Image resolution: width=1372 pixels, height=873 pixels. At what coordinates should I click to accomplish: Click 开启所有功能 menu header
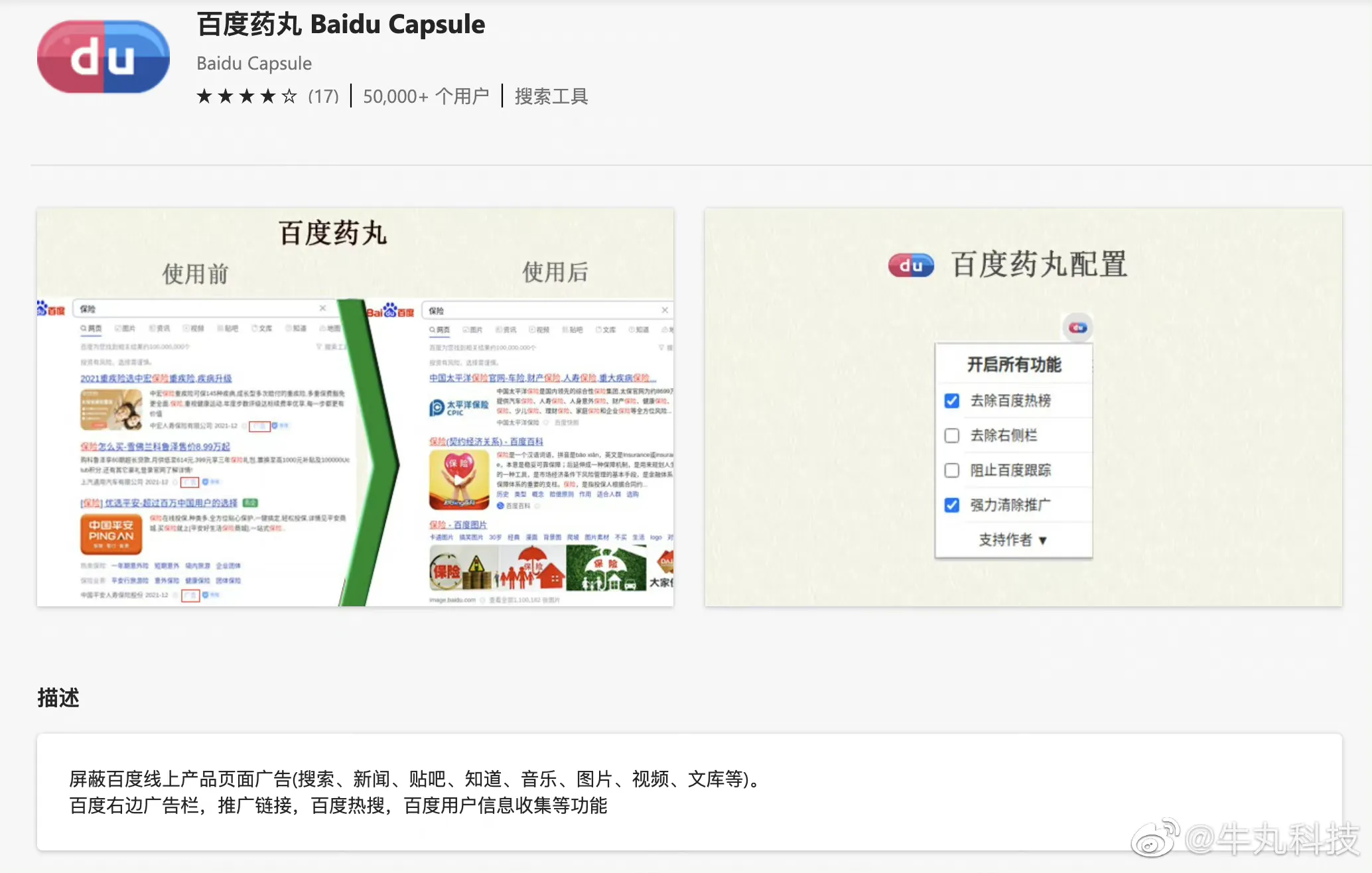coord(1014,364)
